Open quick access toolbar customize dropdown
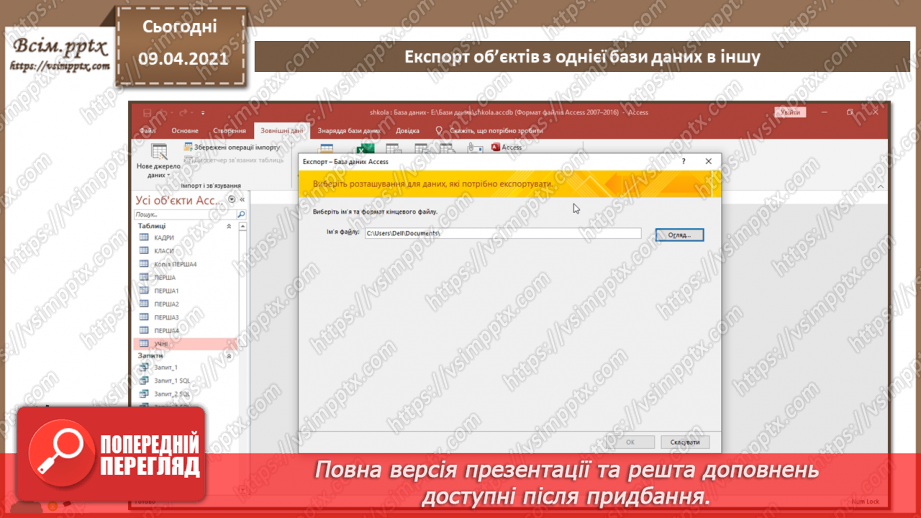 tap(203, 112)
